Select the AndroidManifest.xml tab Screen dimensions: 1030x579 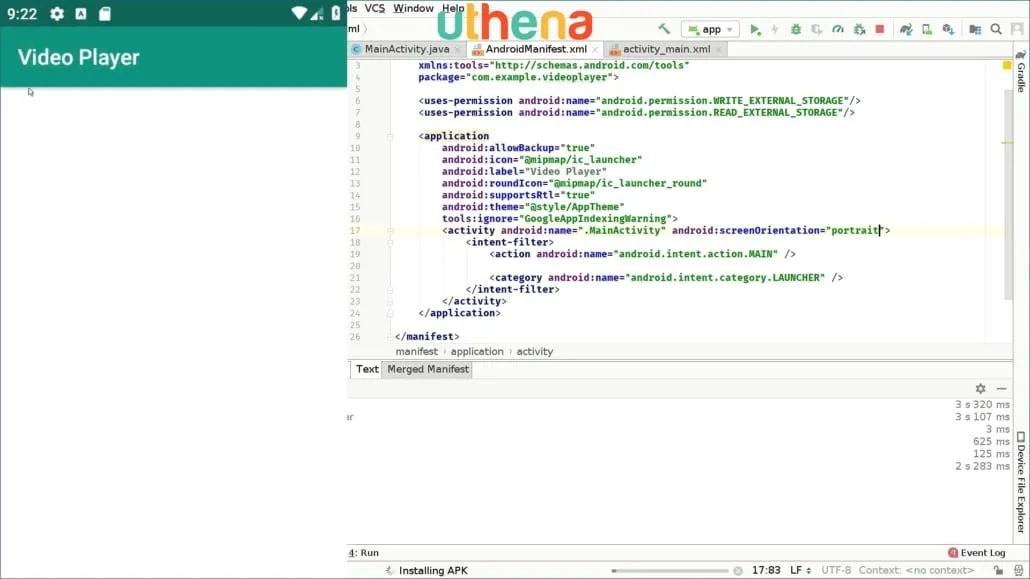[535, 49]
